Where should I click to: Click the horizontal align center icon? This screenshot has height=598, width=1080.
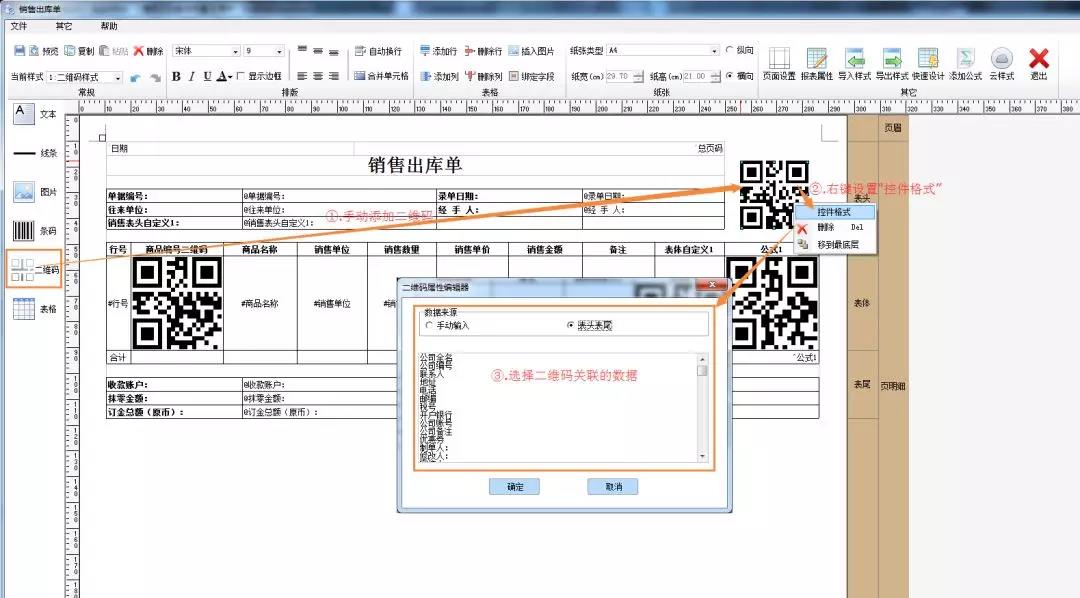(x=318, y=76)
